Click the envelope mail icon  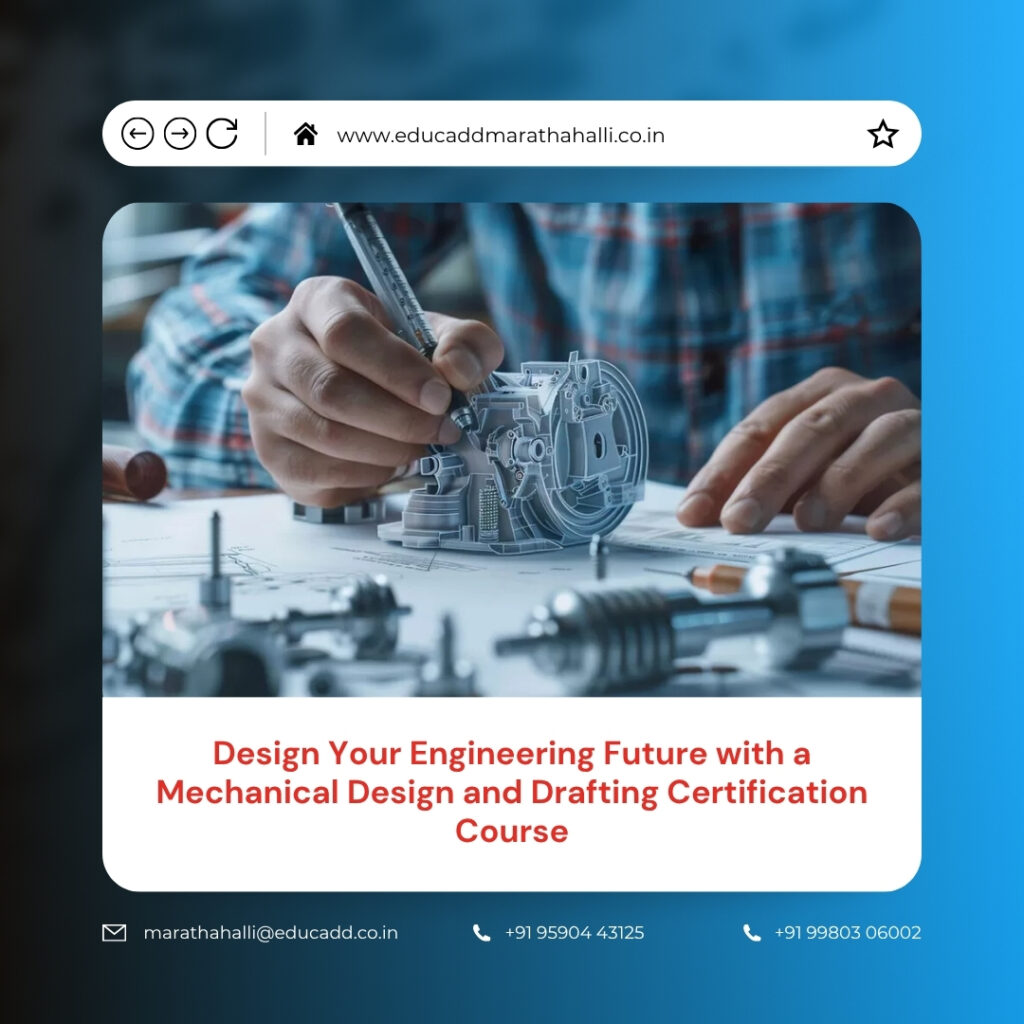tap(114, 933)
